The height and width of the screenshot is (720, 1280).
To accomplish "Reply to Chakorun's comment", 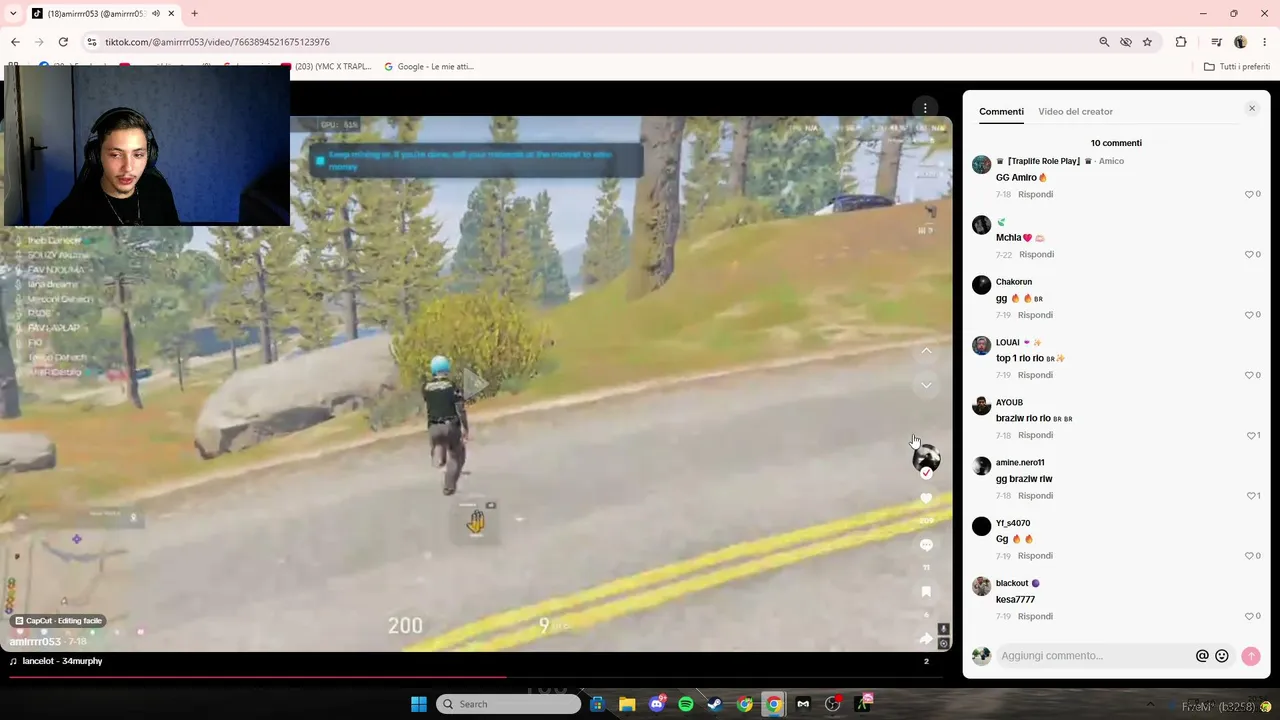I will click(1035, 315).
